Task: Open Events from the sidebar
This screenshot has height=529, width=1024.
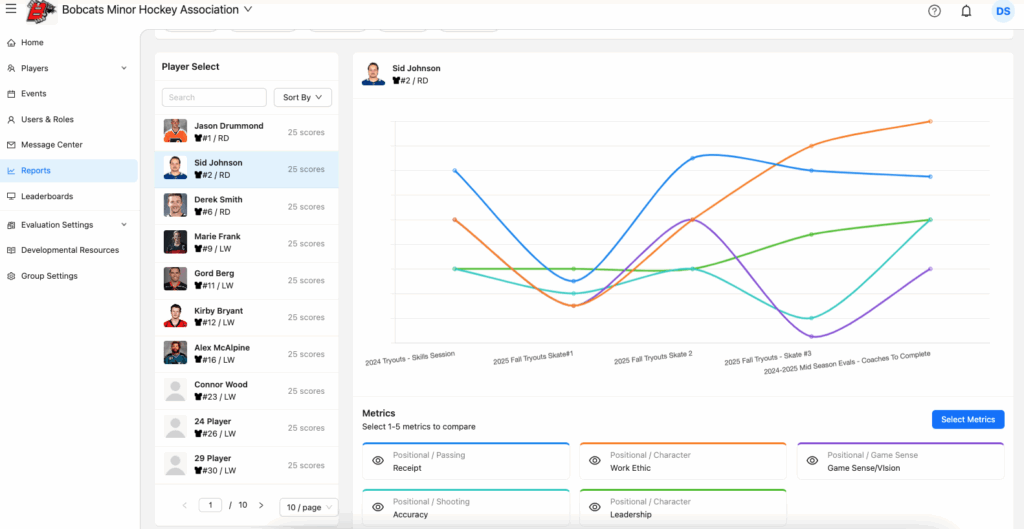Action: tap(33, 94)
